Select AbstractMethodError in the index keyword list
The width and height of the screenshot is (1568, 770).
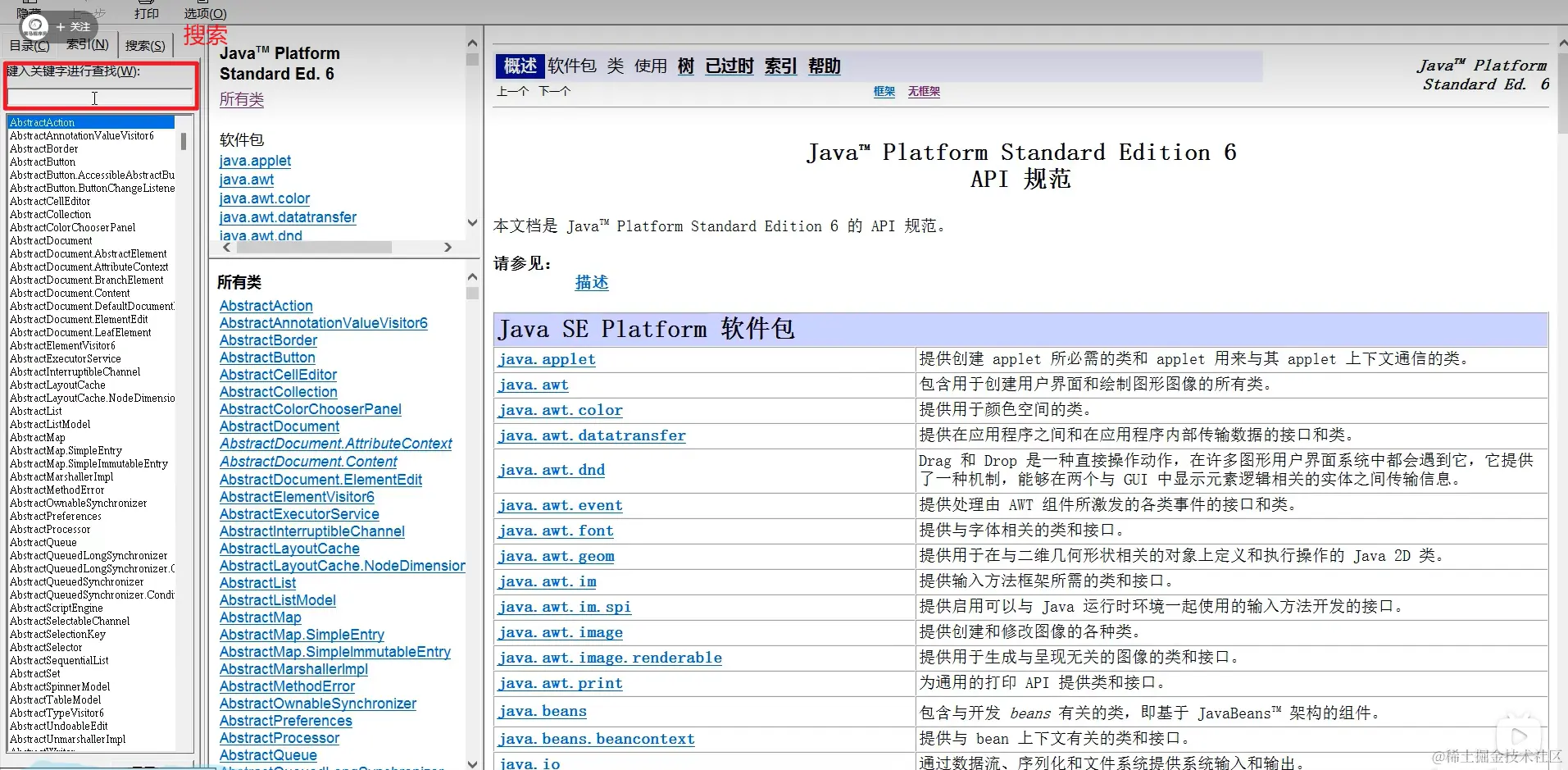coord(57,490)
